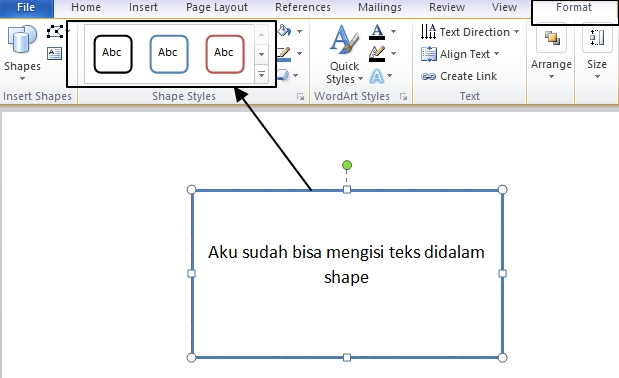619x378 pixels.
Task: Switch to the Page Layout tab
Action: 217,7
